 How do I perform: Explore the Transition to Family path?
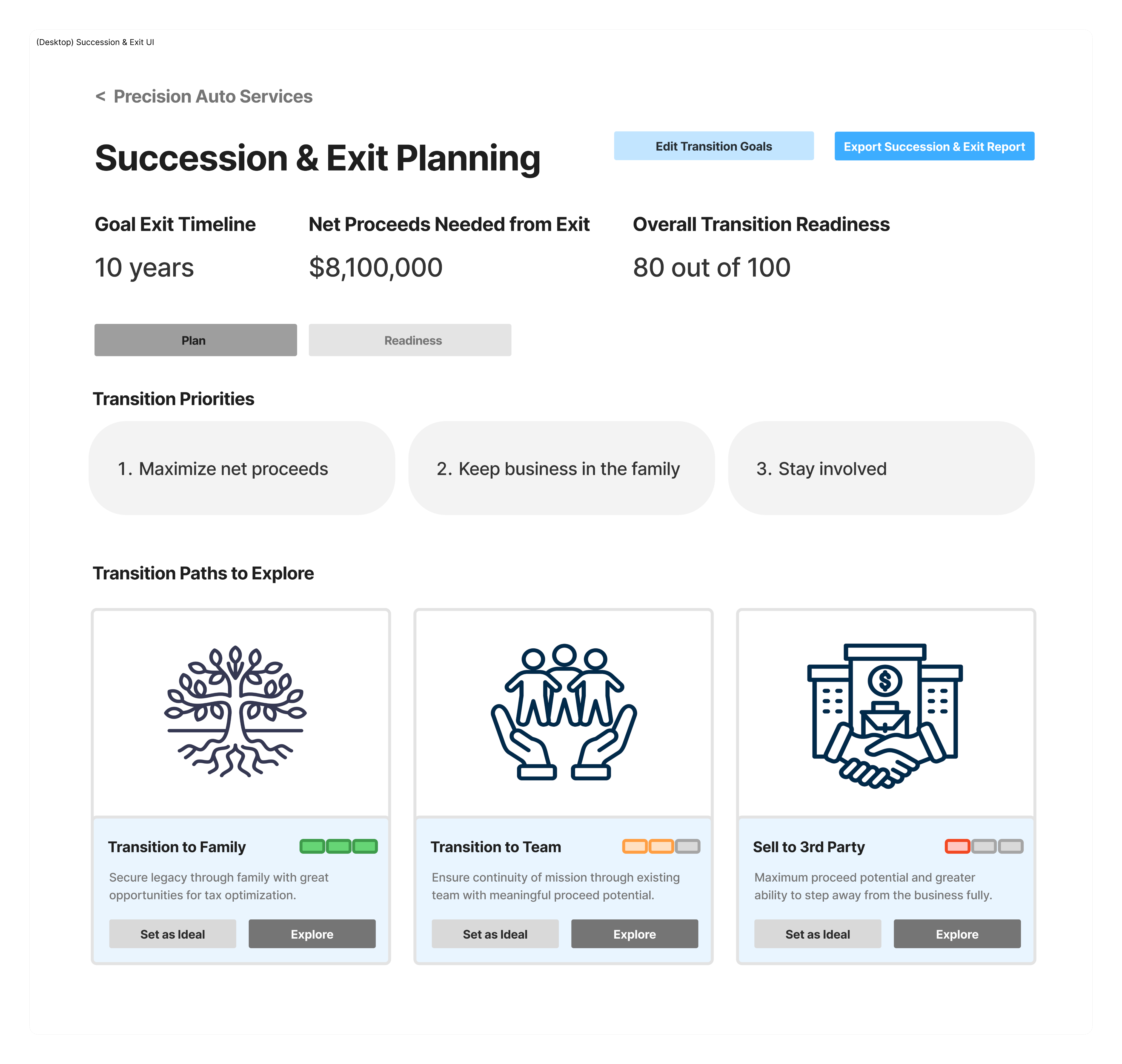tap(312, 934)
